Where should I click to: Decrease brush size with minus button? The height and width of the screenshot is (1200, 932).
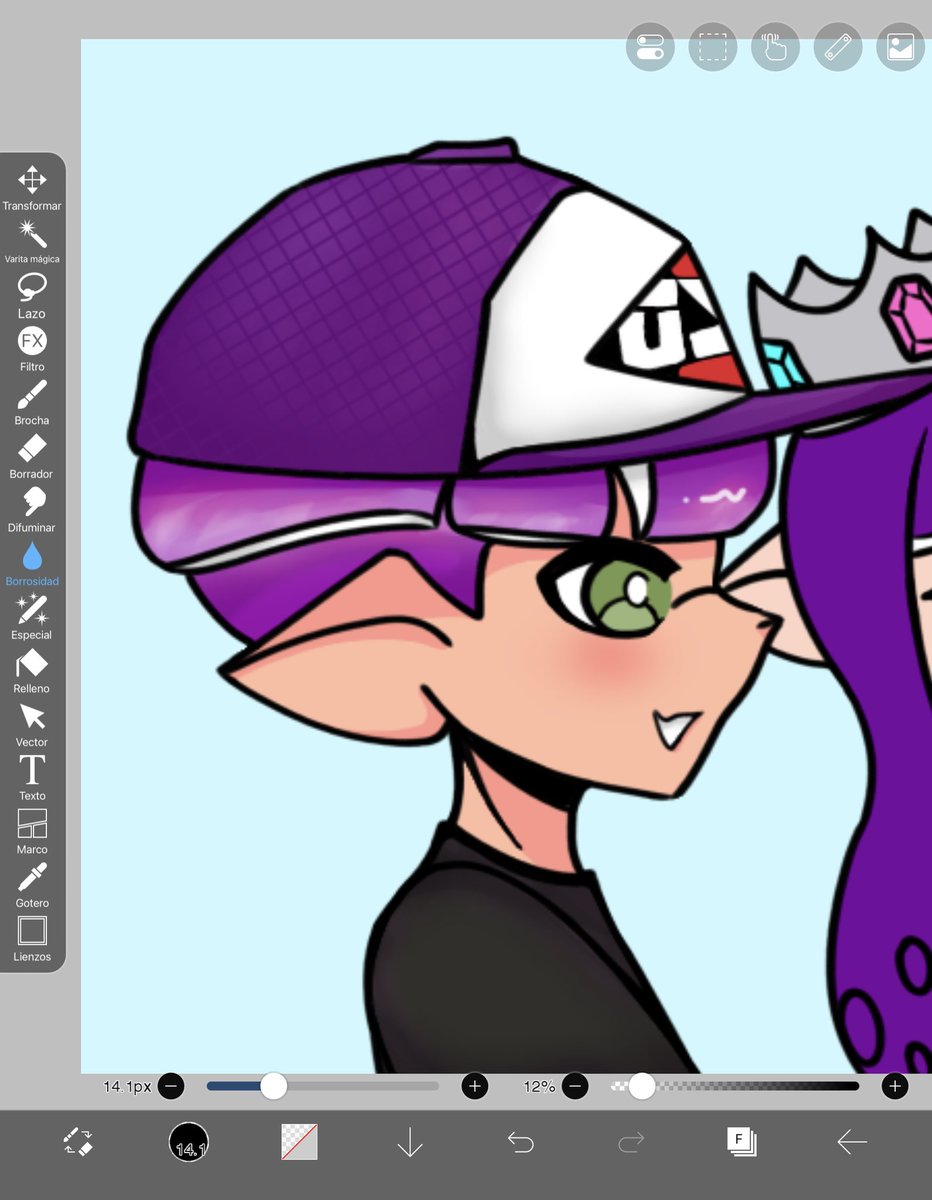[x=171, y=1086]
